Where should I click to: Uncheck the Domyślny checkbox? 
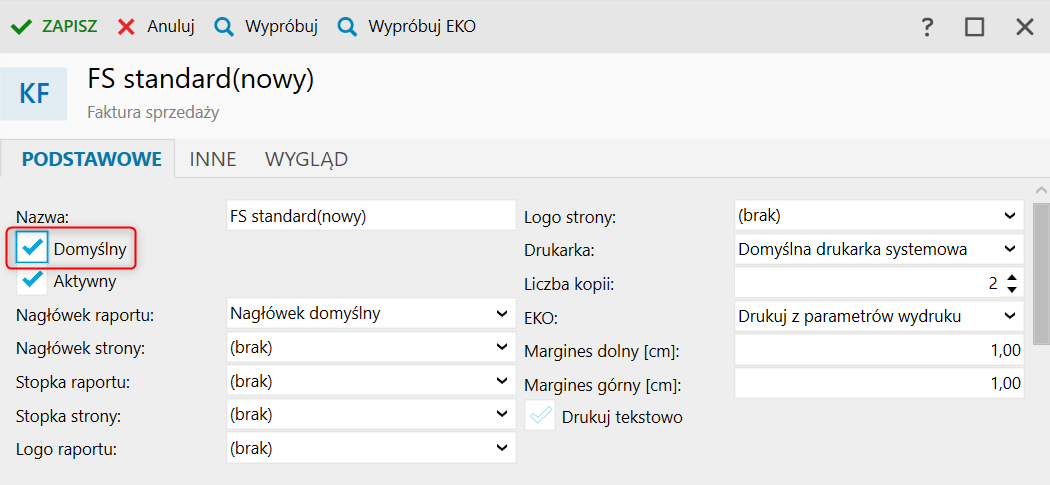(34, 248)
